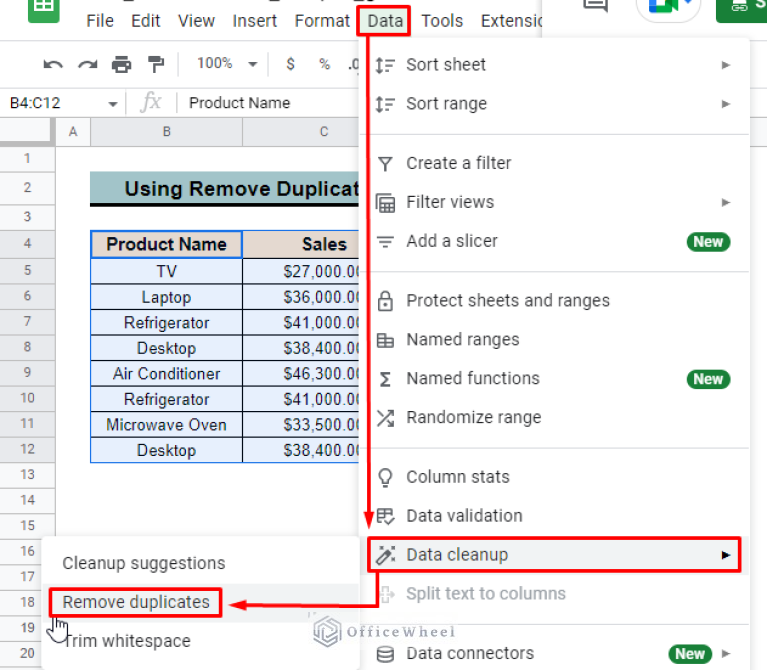This screenshot has width=767, height=670.
Task: Open the zoom 100% dropdown
Action: tap(226, 64)
